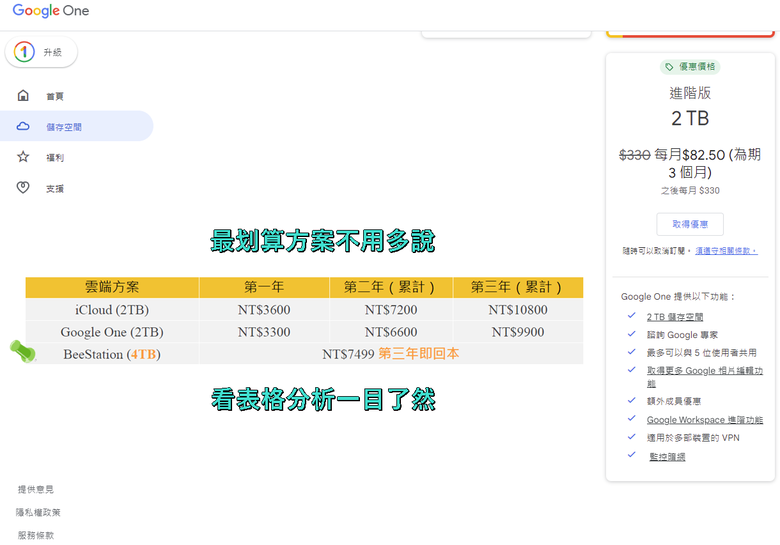Open the 首頁 home menu item
780x545 pixels.
55,96
